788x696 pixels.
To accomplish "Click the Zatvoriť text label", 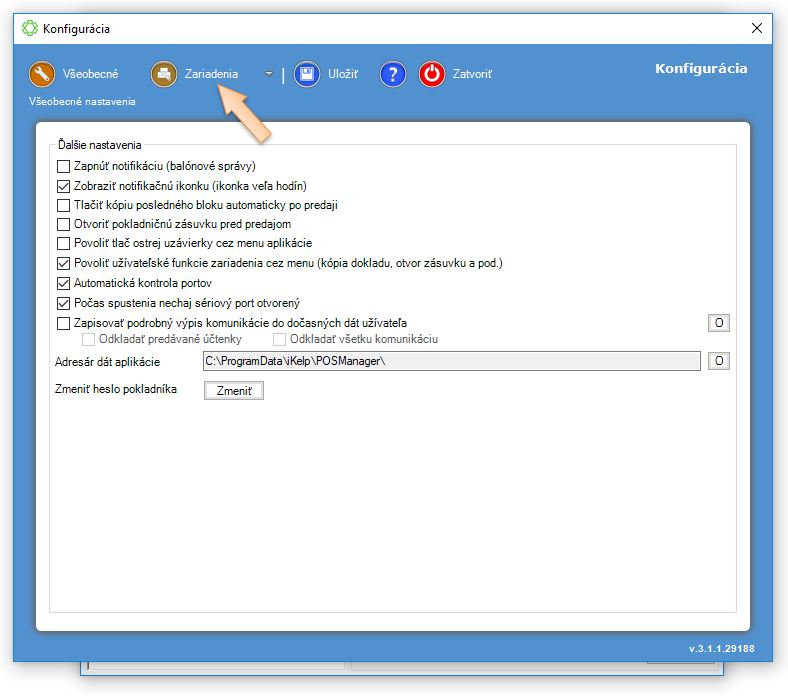I will [472, 74].
